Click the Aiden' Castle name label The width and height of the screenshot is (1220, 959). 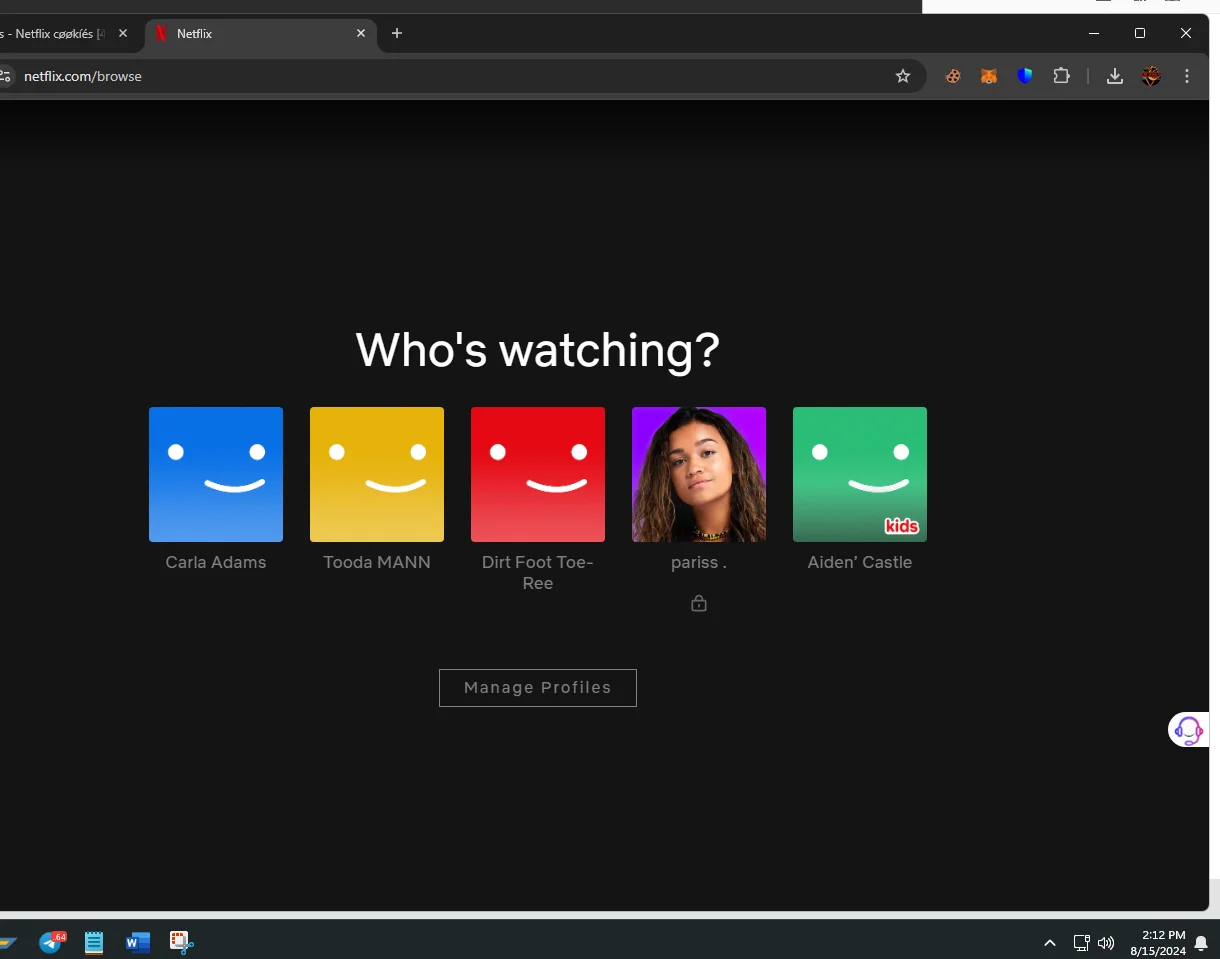(860, 562)
